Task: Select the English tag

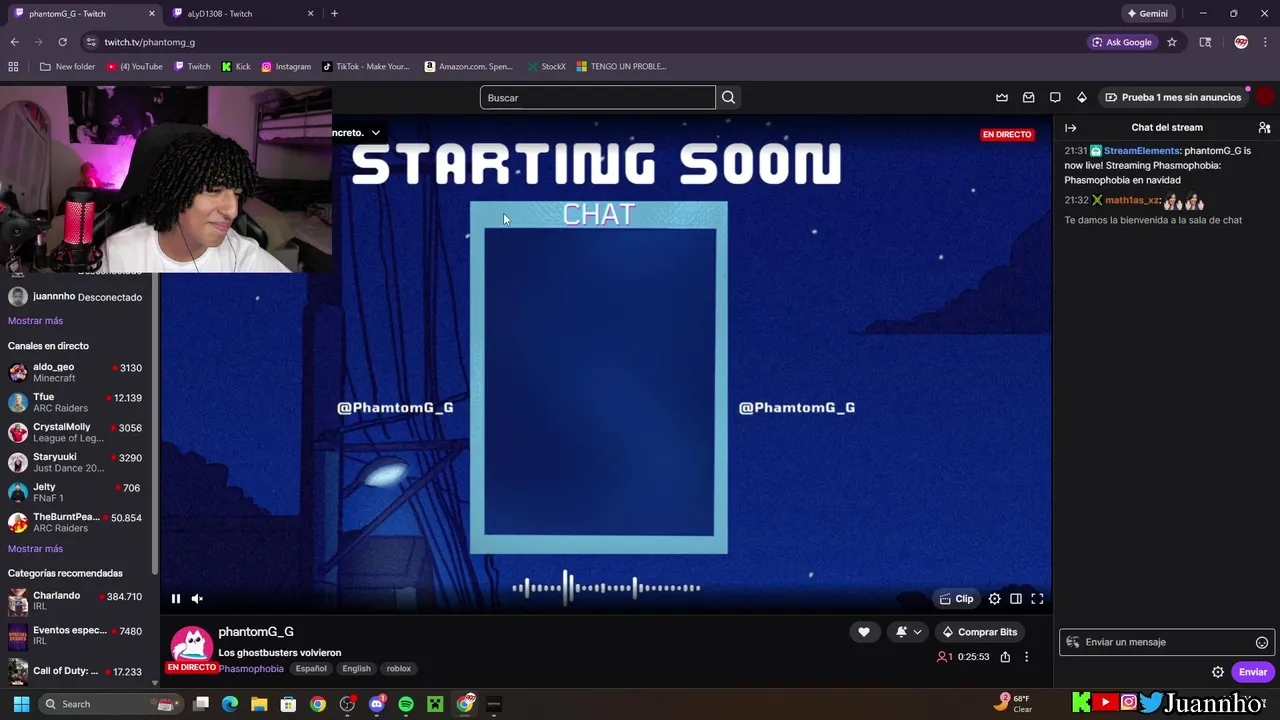Action: (356, 669)
